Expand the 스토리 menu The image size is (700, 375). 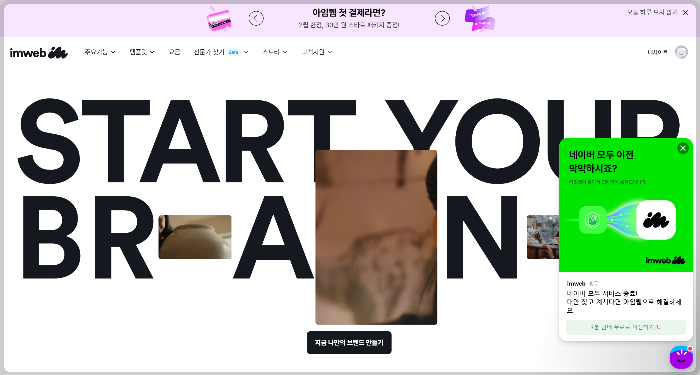tap(275, 52)
